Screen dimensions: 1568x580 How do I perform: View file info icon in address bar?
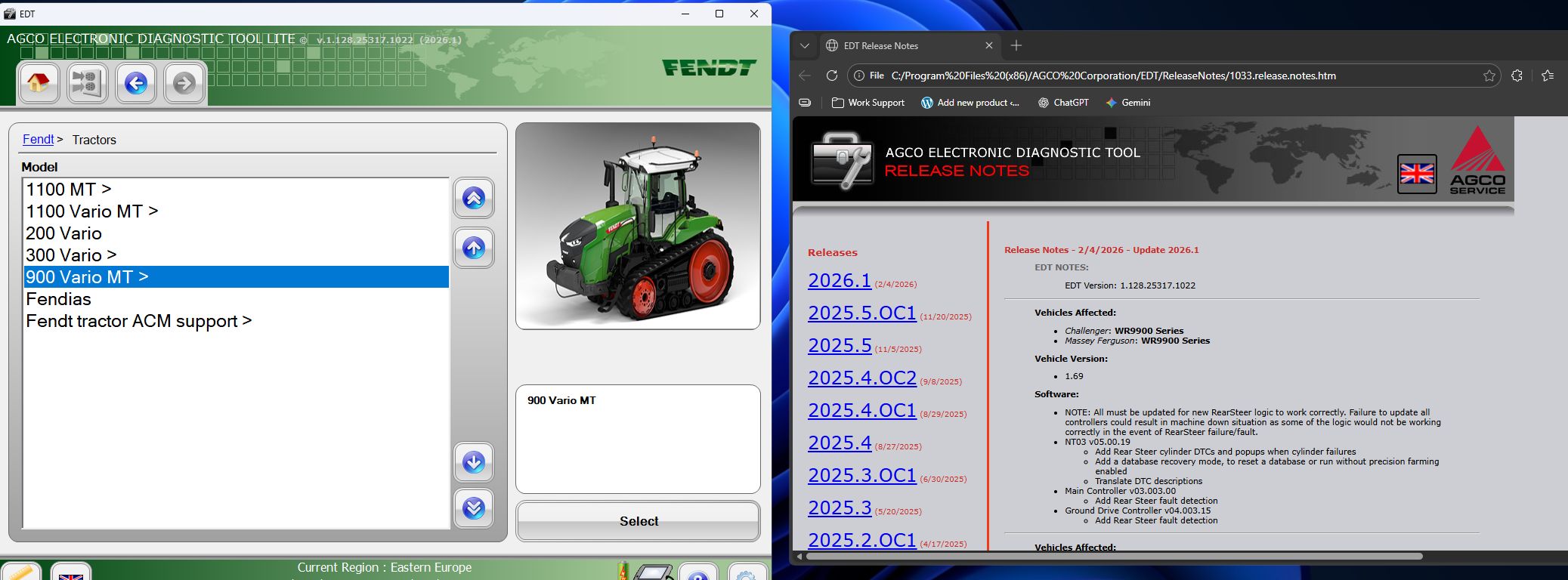[x=858, y=76]
